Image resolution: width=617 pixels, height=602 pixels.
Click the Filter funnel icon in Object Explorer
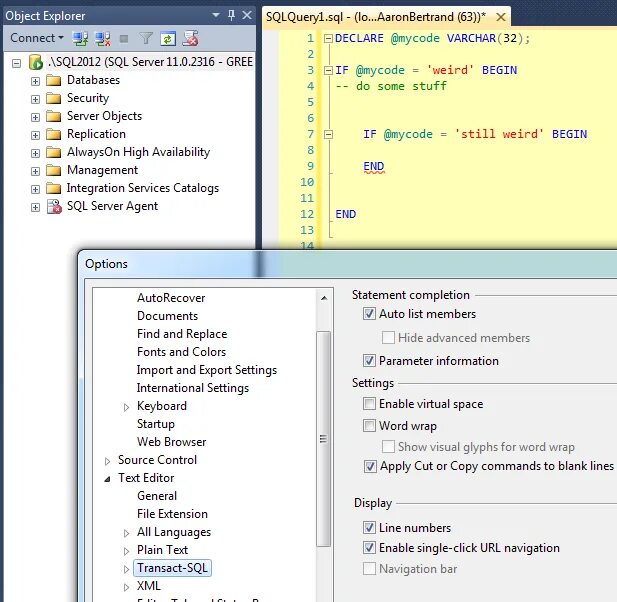[146, 39]
